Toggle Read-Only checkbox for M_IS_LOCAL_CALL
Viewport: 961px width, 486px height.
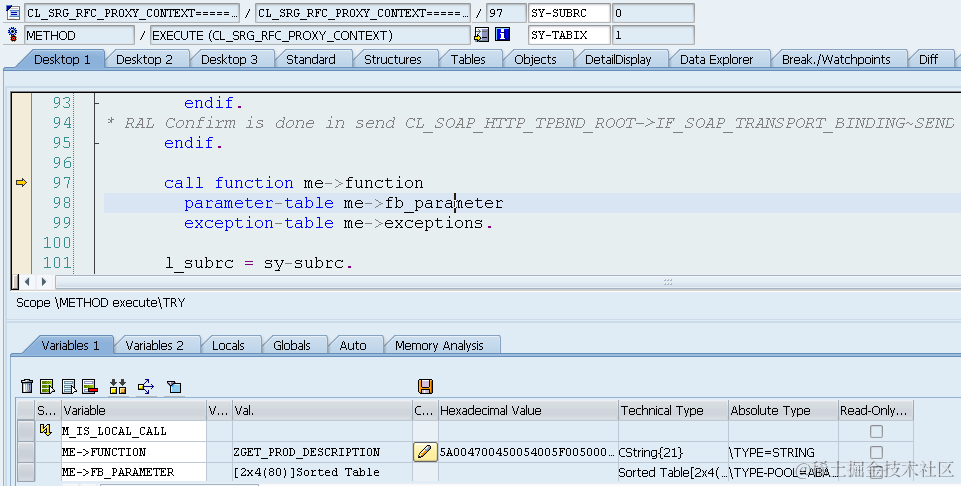click(876, 431)
